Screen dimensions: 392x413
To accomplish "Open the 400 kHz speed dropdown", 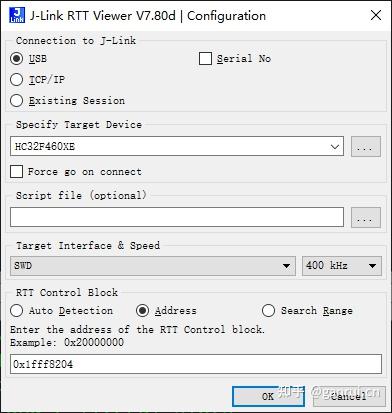I will point(342,266).
